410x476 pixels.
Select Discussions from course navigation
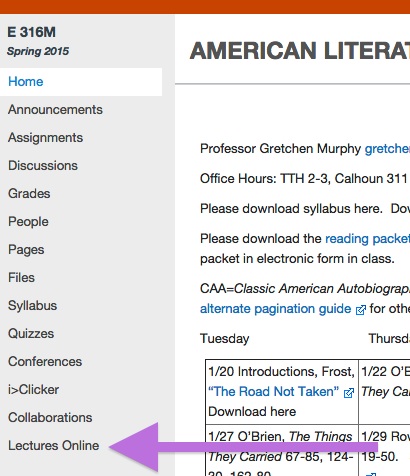click(43, 166)
